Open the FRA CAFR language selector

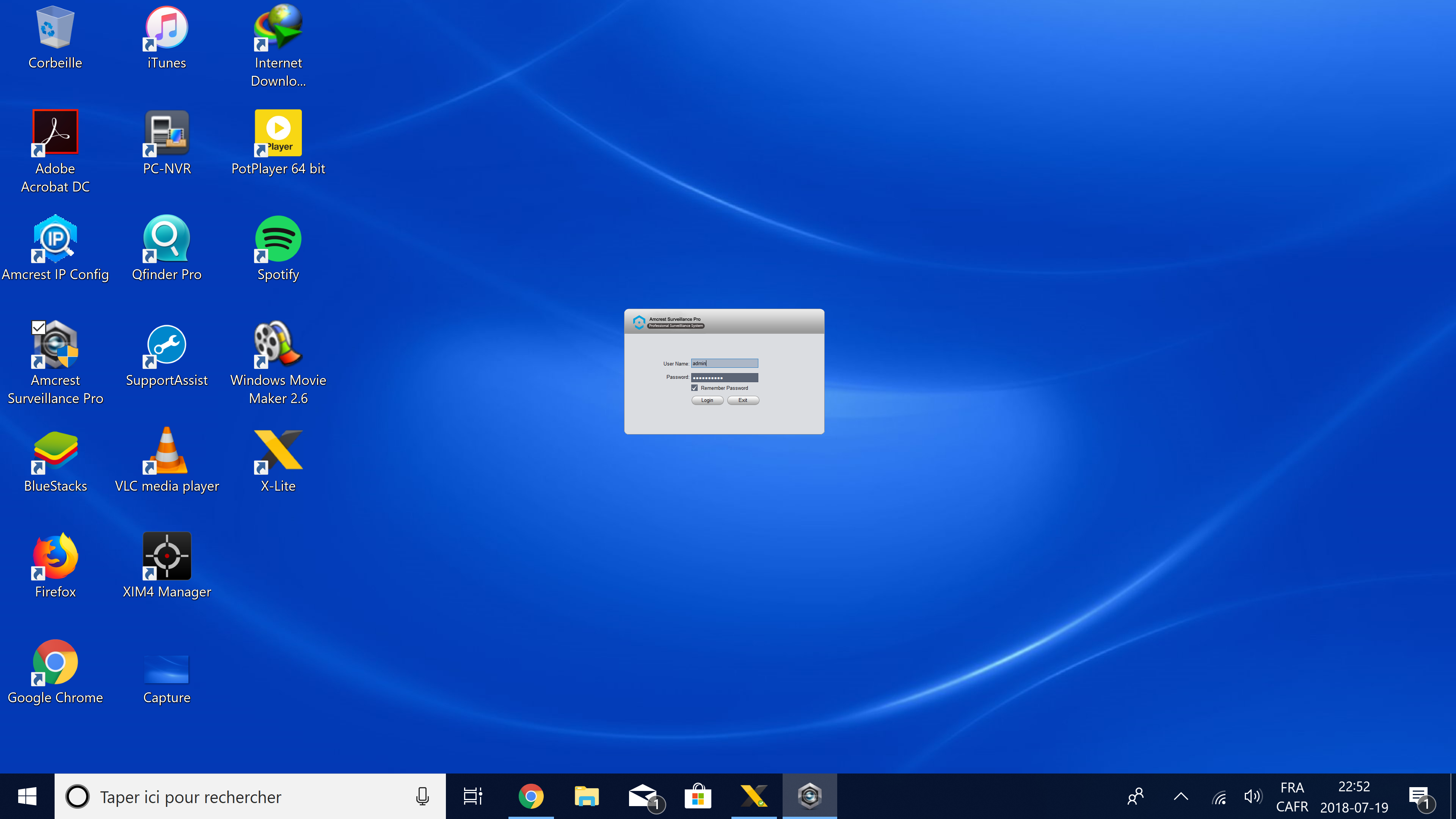tap(1292, 796)
